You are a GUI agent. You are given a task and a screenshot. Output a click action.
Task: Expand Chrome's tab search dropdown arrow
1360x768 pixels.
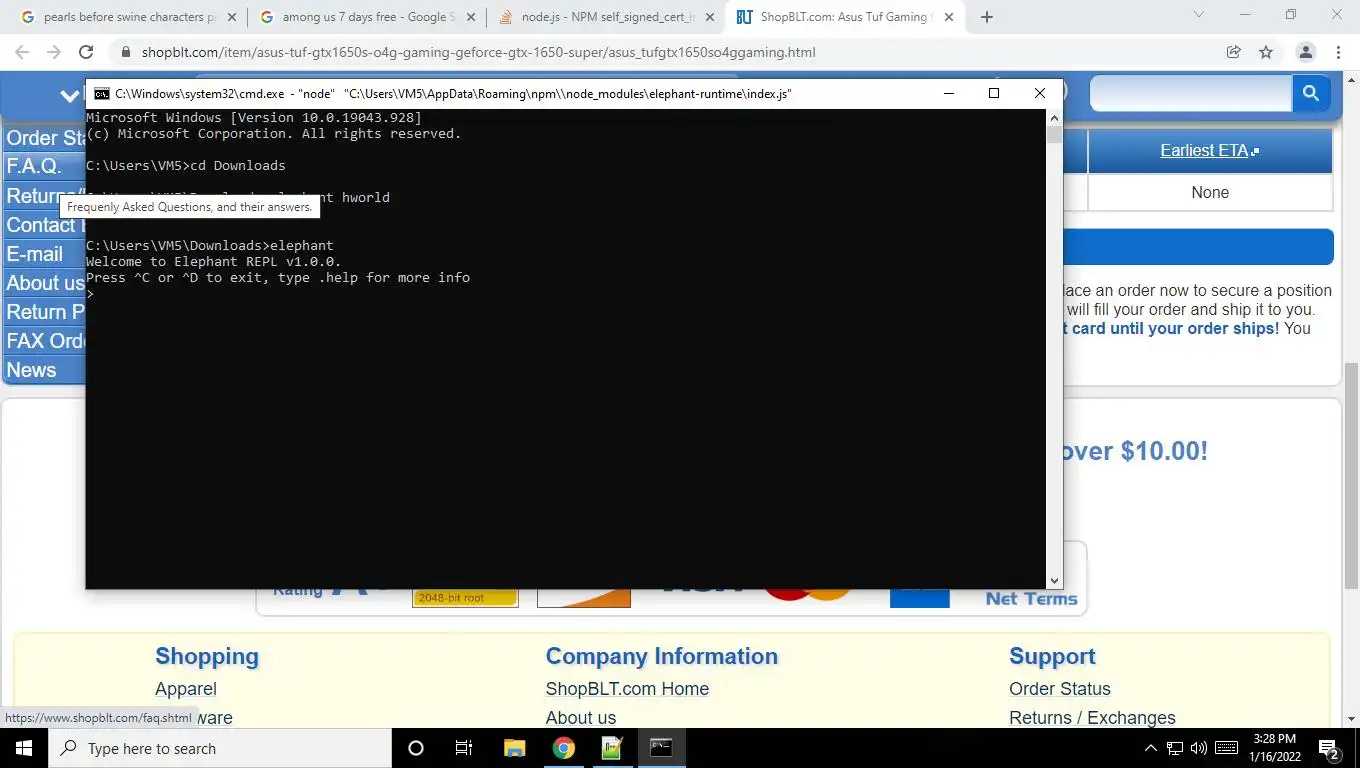tap(1199, 15)
